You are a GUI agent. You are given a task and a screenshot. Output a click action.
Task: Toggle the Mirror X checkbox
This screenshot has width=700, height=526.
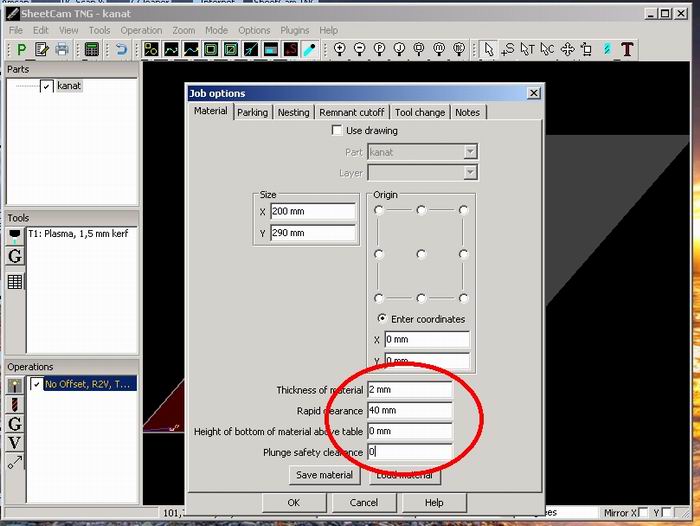(643, 512)
